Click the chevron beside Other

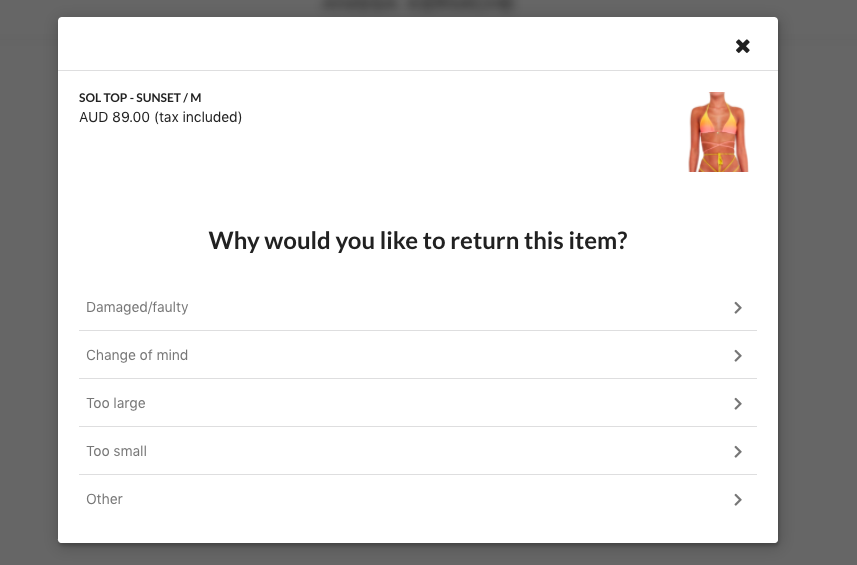coord(738,500)
